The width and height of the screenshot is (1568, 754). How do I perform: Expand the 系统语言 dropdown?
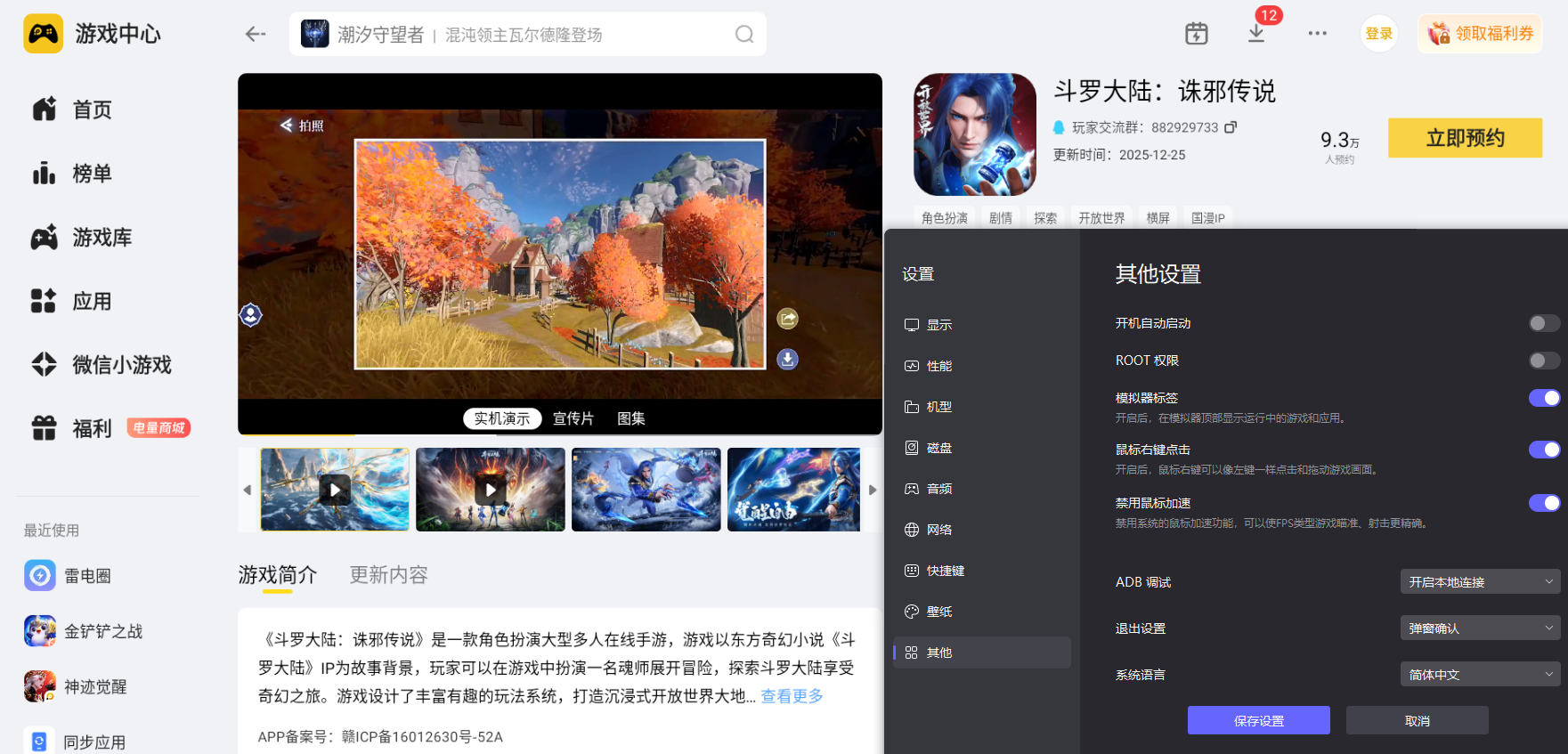pyautogui.click(x=1480, y=675)
